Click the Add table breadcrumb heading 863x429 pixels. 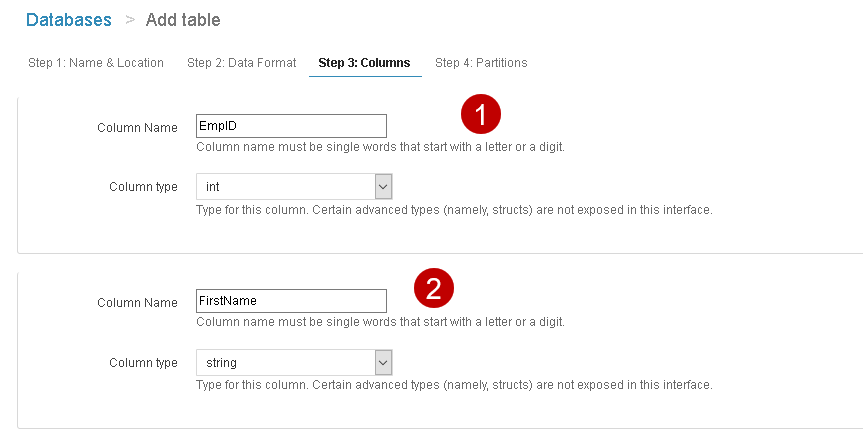tap(183, 20)
